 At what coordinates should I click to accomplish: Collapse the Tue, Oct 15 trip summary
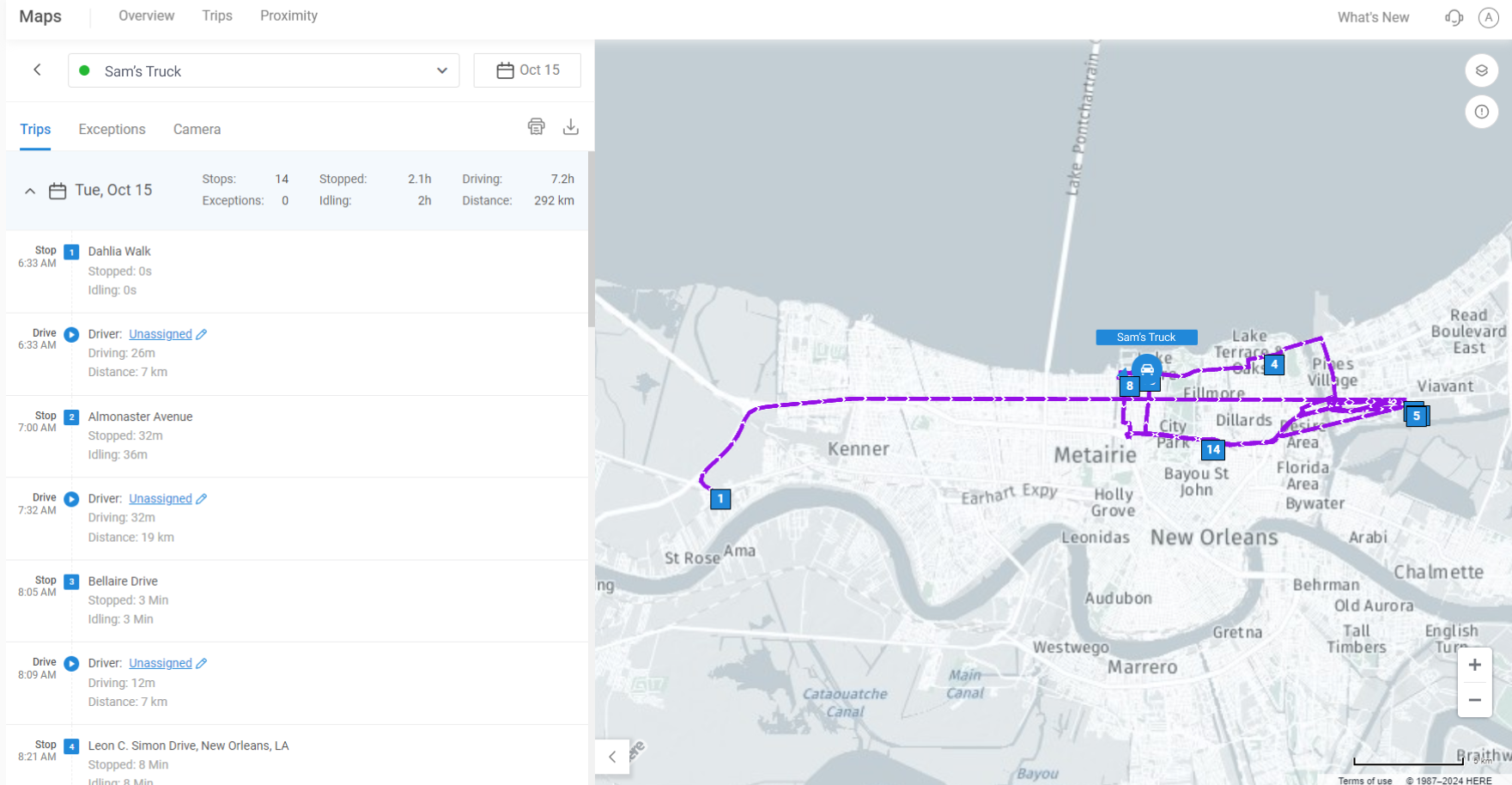30,191
